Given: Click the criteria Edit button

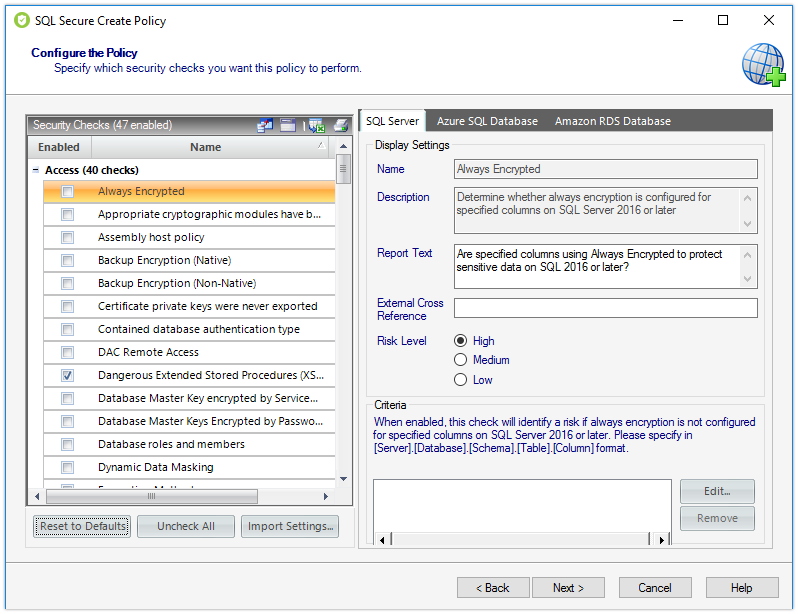Looking at the screenshot, I should pos(717,491).
